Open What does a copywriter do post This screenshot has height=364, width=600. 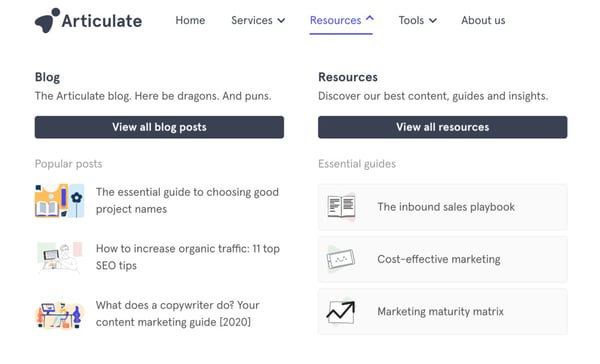tap(178, 314)
